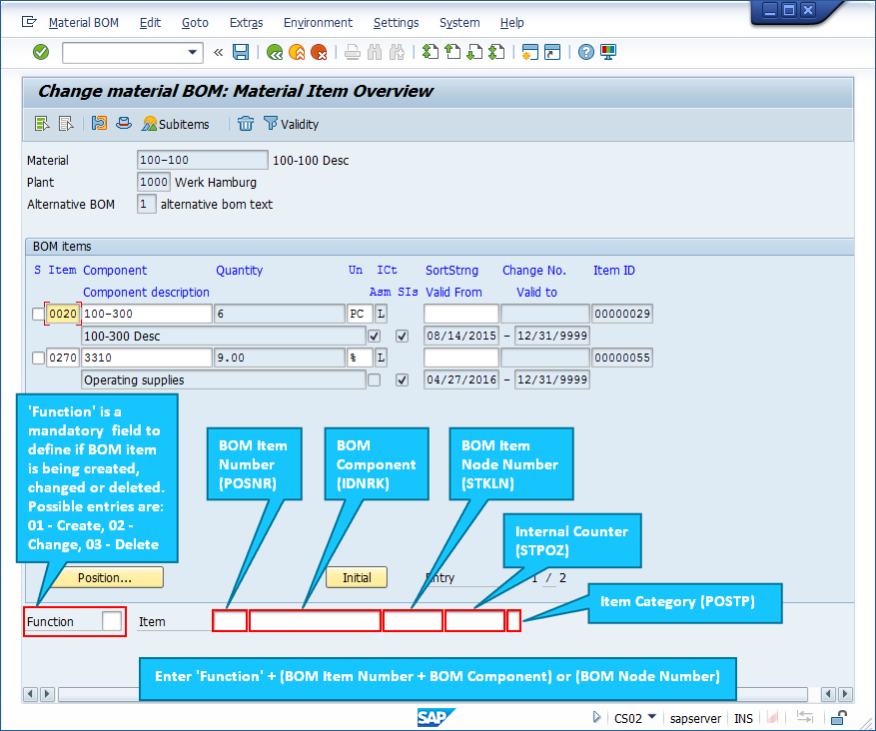Open Help via question mark icon
The height and width of the screenshot is (731, 876).
click(x=586, y=52)
